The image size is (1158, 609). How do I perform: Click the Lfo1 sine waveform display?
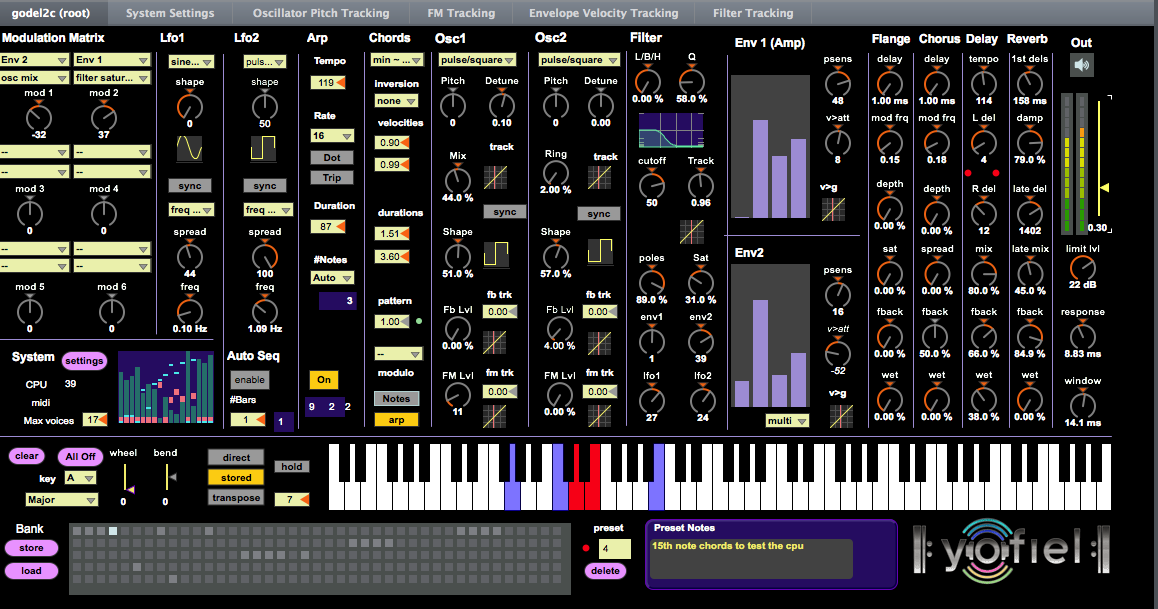pyautogui.click(x=190, y=149)
